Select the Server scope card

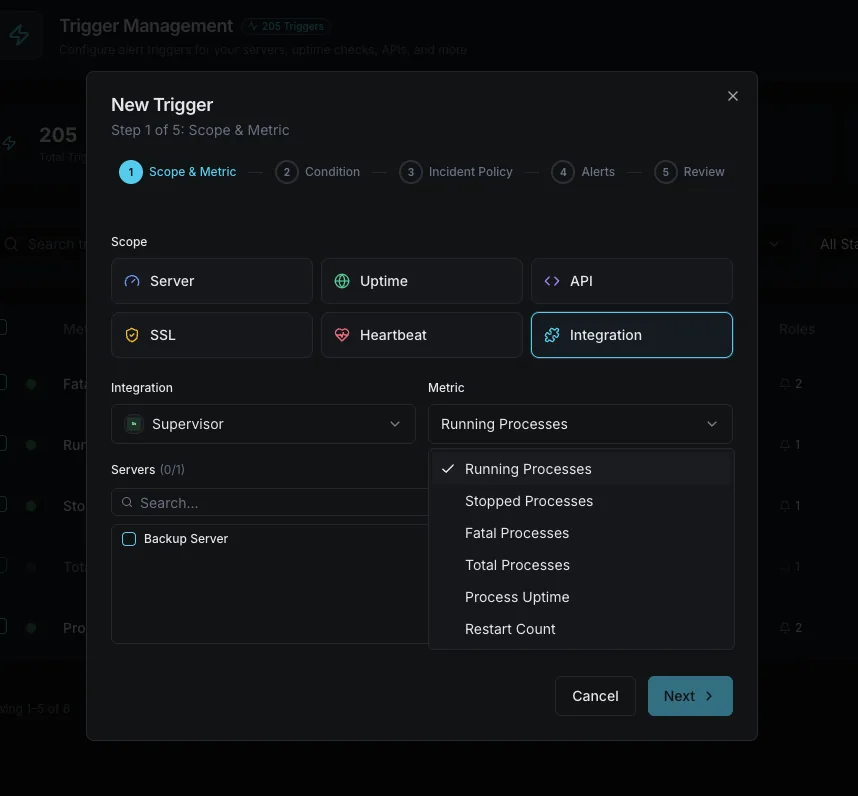212,281
